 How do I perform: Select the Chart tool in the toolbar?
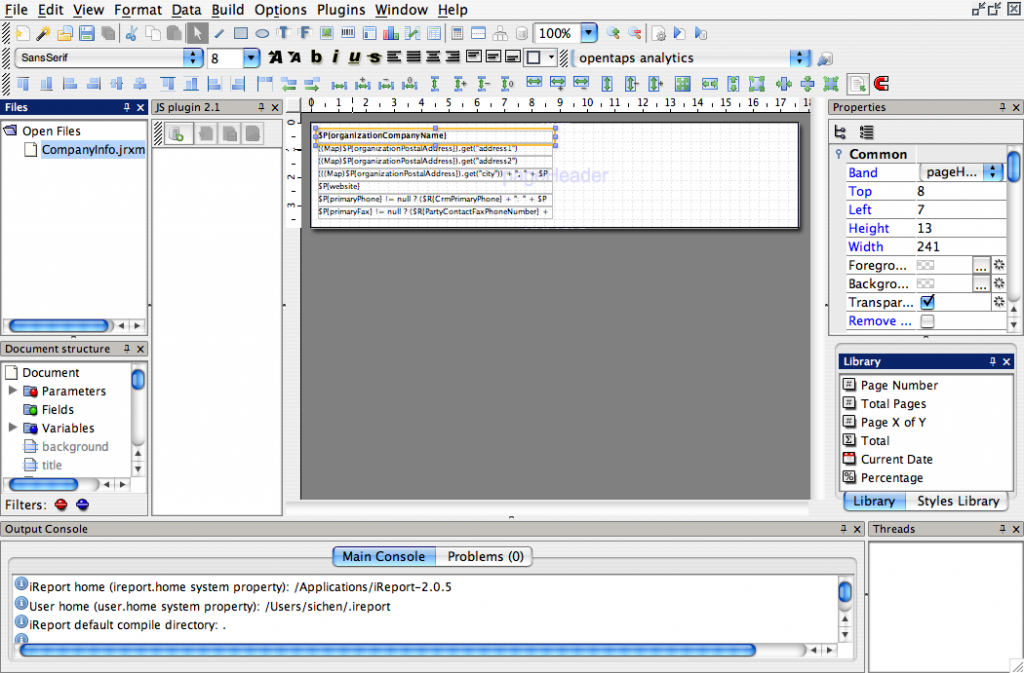[x=388, y=32]
